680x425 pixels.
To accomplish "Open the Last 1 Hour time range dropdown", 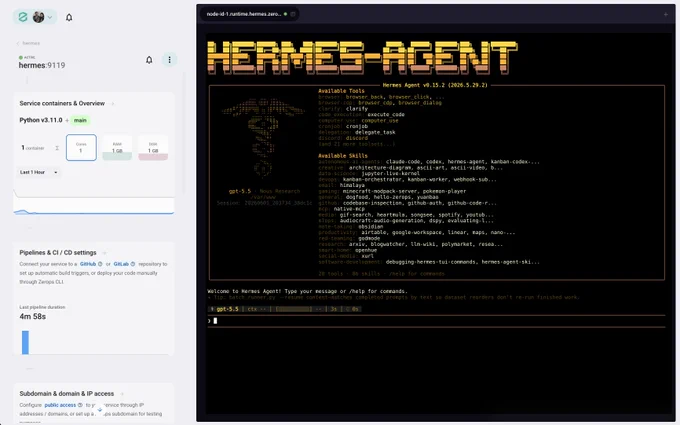I will click(x=39, y=172).
